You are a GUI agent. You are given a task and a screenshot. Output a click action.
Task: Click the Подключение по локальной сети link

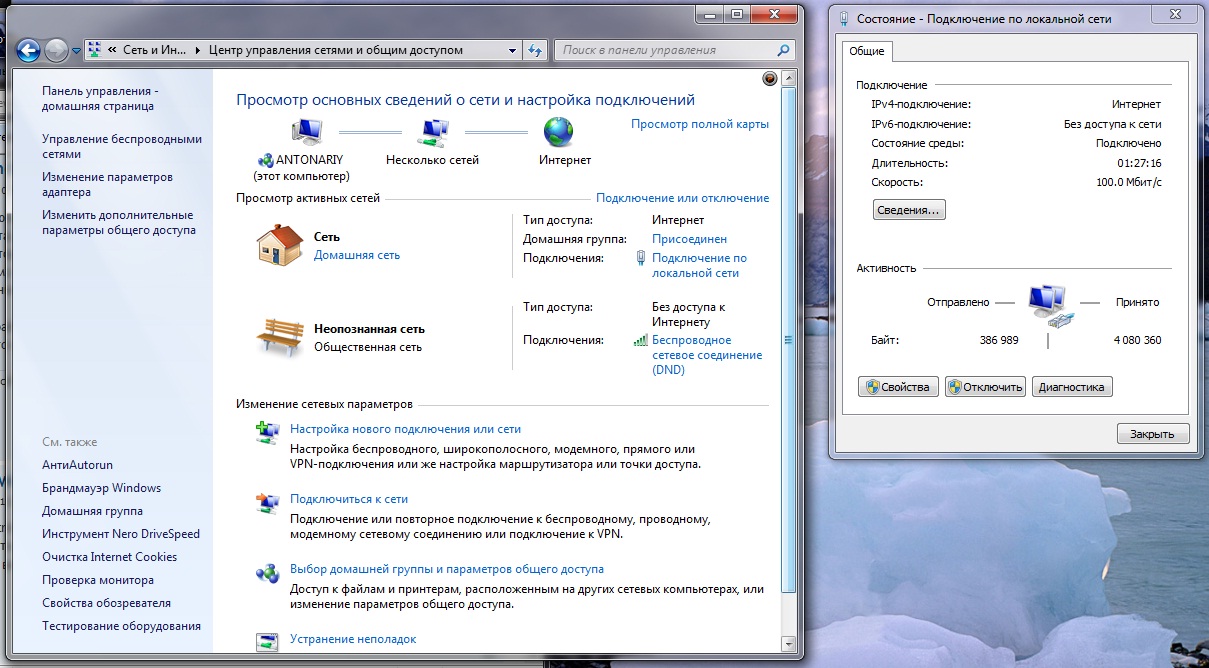coord(699,265)
